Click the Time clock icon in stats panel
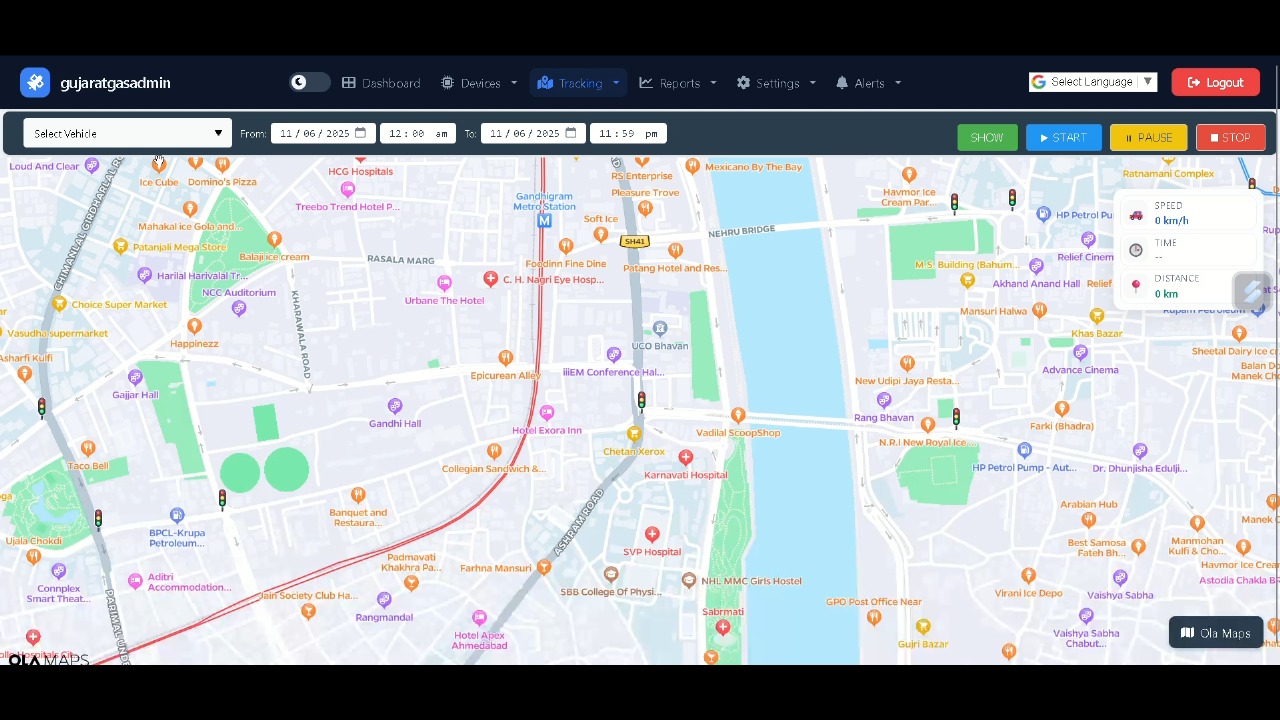Viewport: 1280px width, 720px height. click(x=1136, y=250)
